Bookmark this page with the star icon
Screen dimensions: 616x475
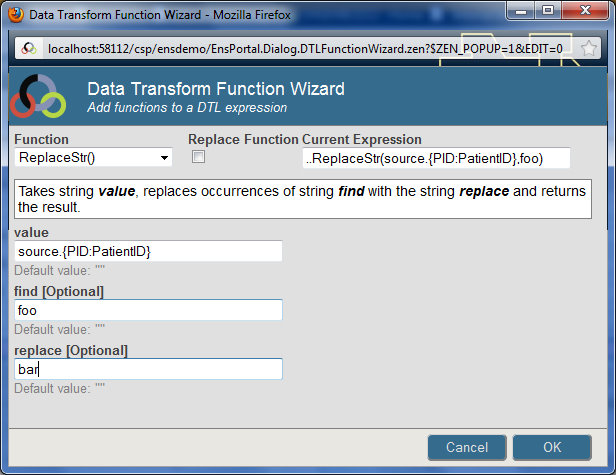589,48
